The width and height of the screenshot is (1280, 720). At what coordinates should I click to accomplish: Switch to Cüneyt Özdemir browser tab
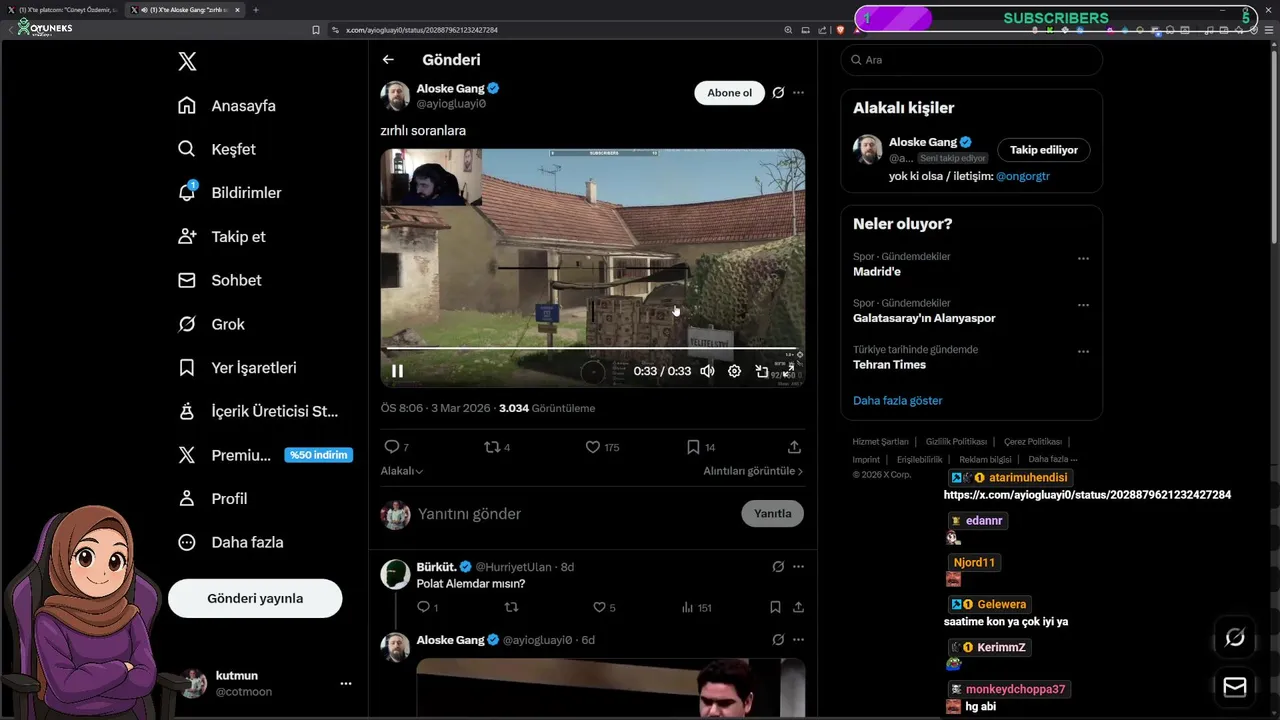pos(64,10)
